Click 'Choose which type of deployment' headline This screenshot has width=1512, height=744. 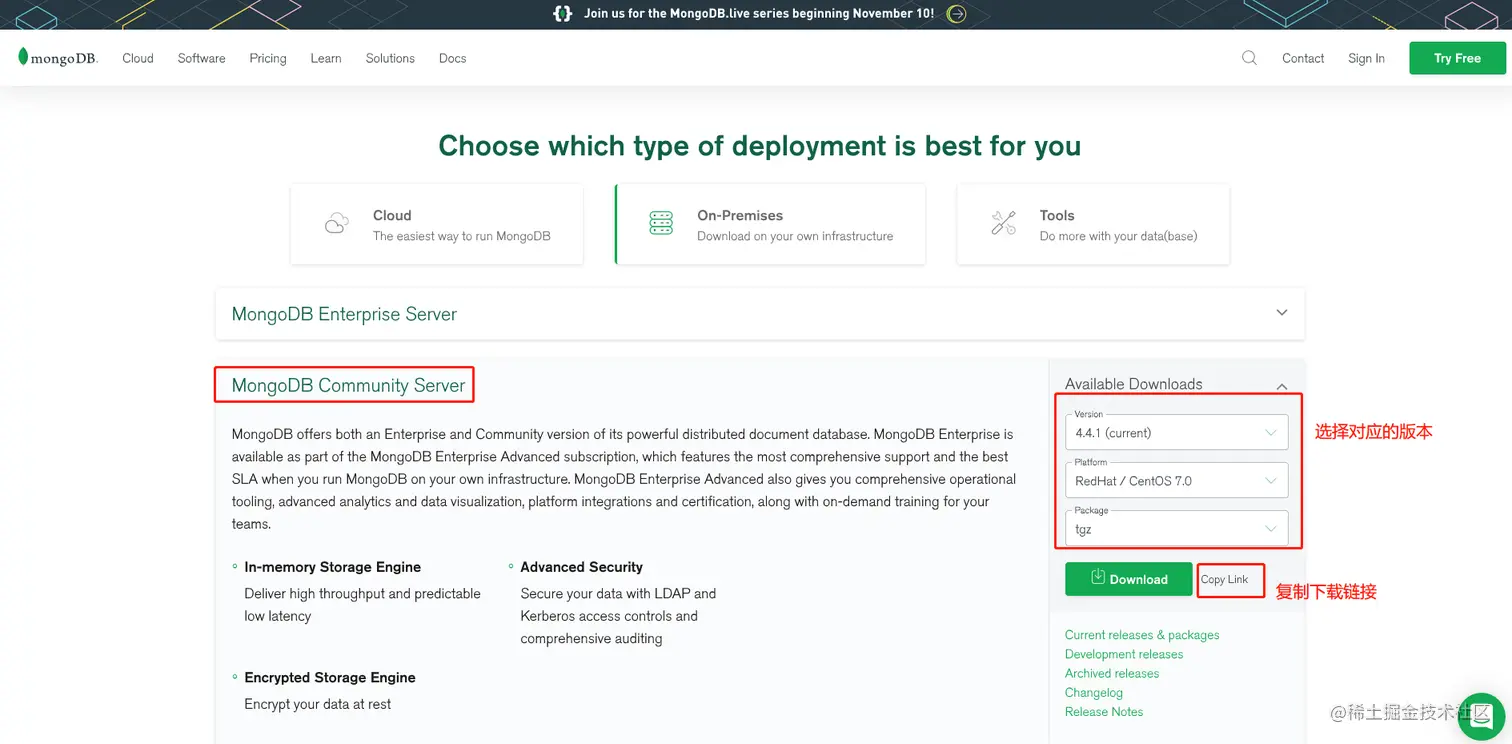pyautogui.click(x=760, y=146)
